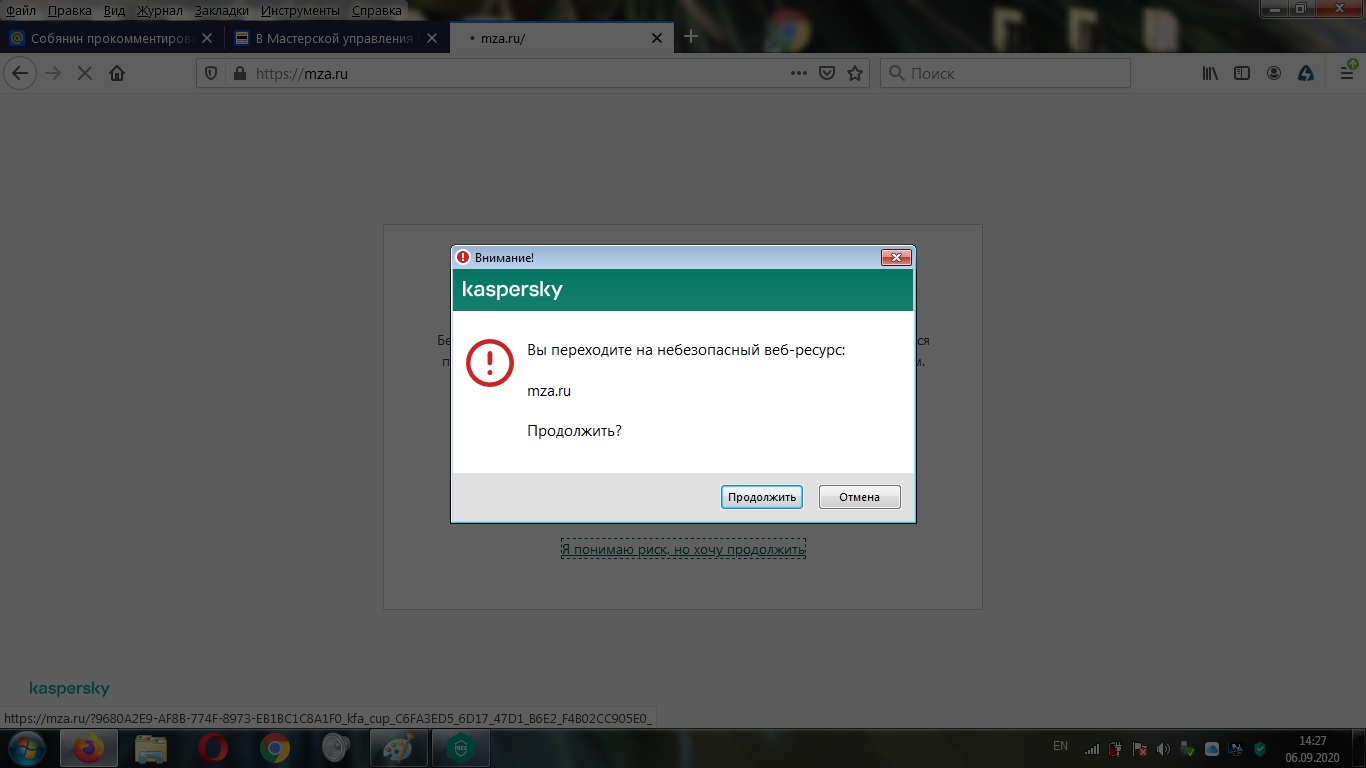Bookmark this page with the star icon
This screenshot has height=768, width=1366.
[x=855, y=73]
